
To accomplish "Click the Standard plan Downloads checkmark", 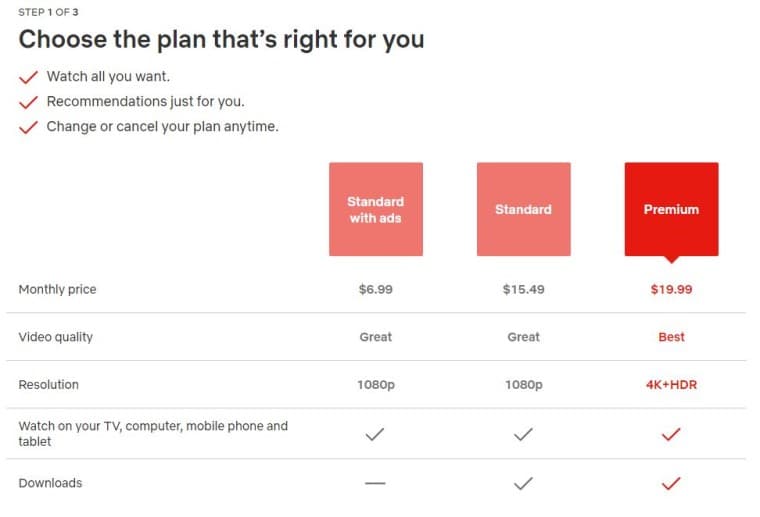I will (x=523, y=483).
